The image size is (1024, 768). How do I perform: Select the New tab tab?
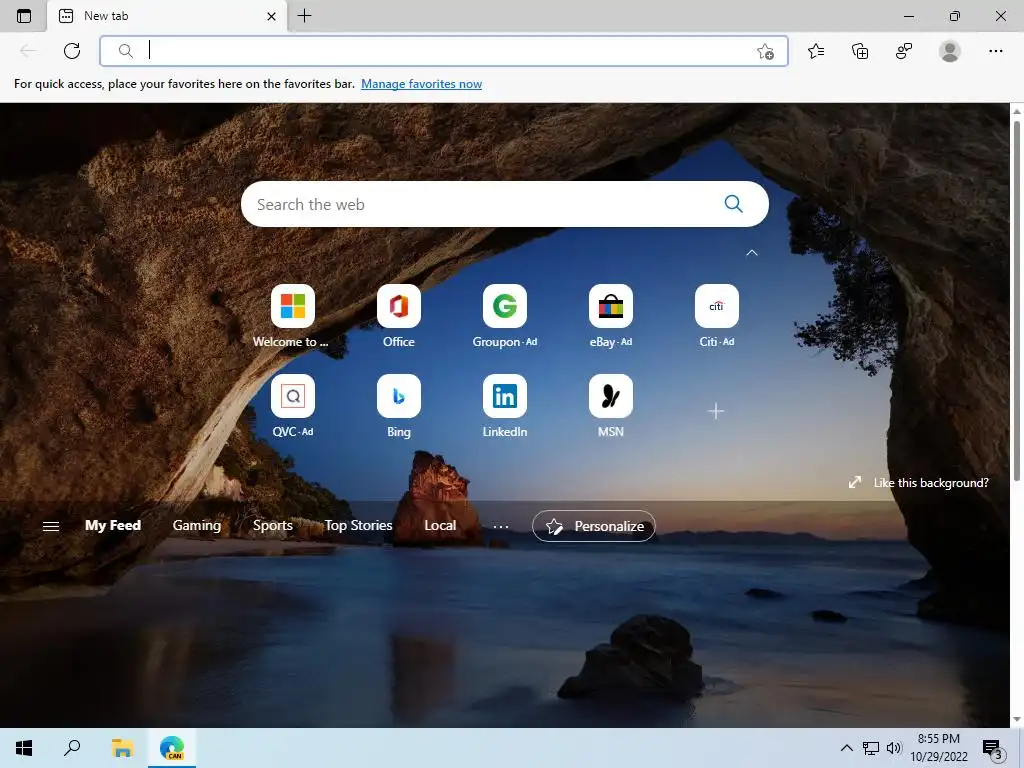point(167,16)
